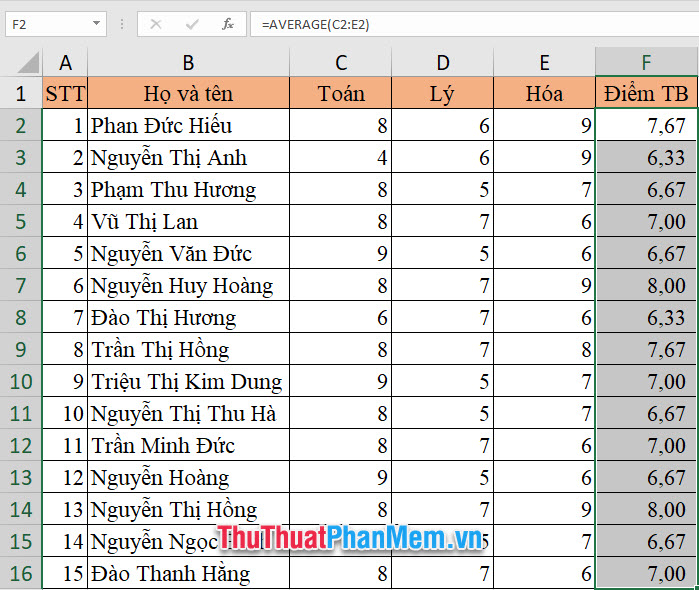The image size is (699, 590).
Task: Select row 14 header
Action: [x=21, y=509]
